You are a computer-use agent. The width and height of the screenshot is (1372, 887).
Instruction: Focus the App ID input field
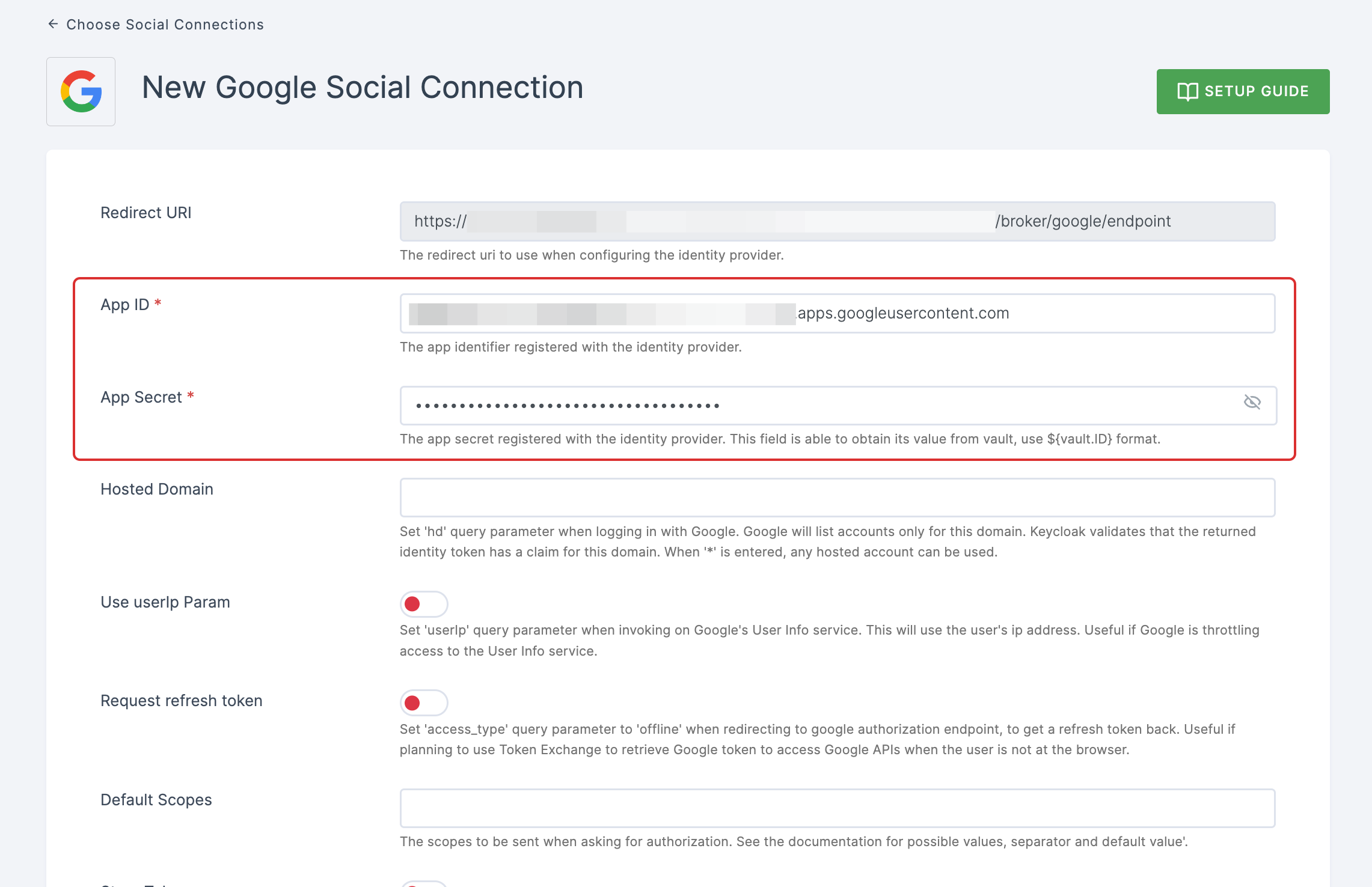tap(838, 313)
